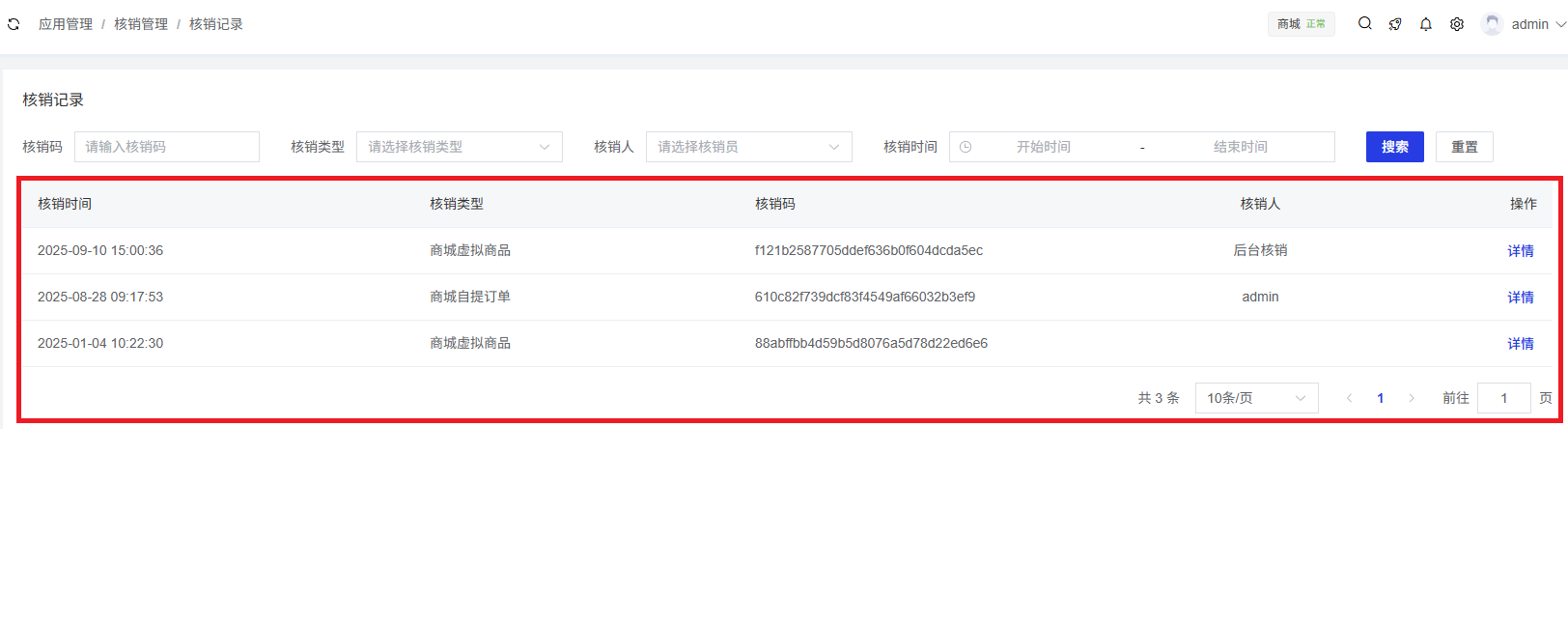1568x626 pixels.
Task: Click the admin avatar image
Action: [x=1492, y=24]
